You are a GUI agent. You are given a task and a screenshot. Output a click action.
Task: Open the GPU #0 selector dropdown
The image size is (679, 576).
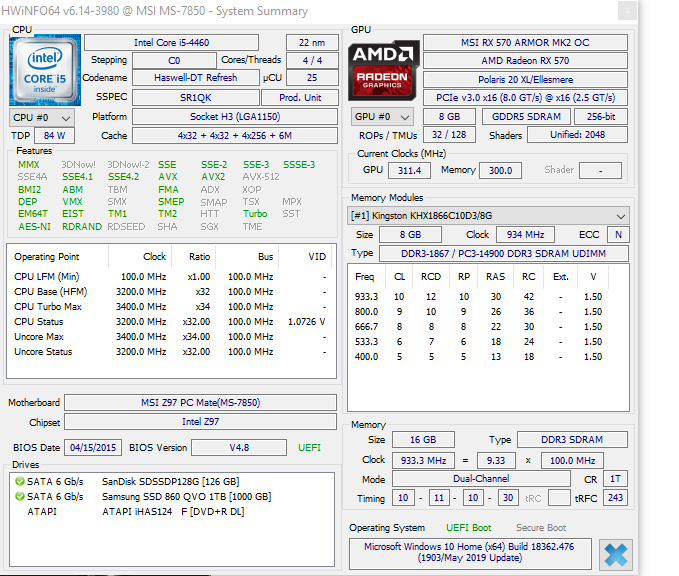[x=382, y=117]
